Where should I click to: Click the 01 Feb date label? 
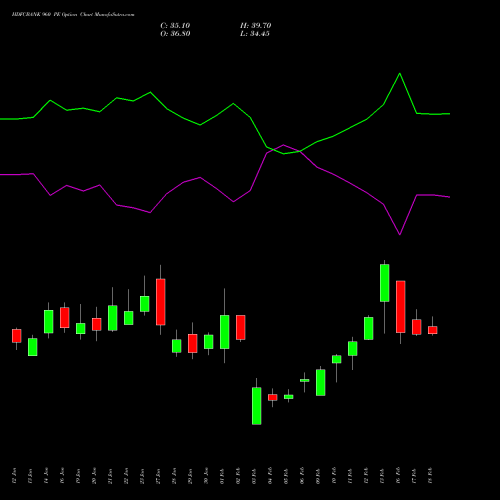coord(222,476)
